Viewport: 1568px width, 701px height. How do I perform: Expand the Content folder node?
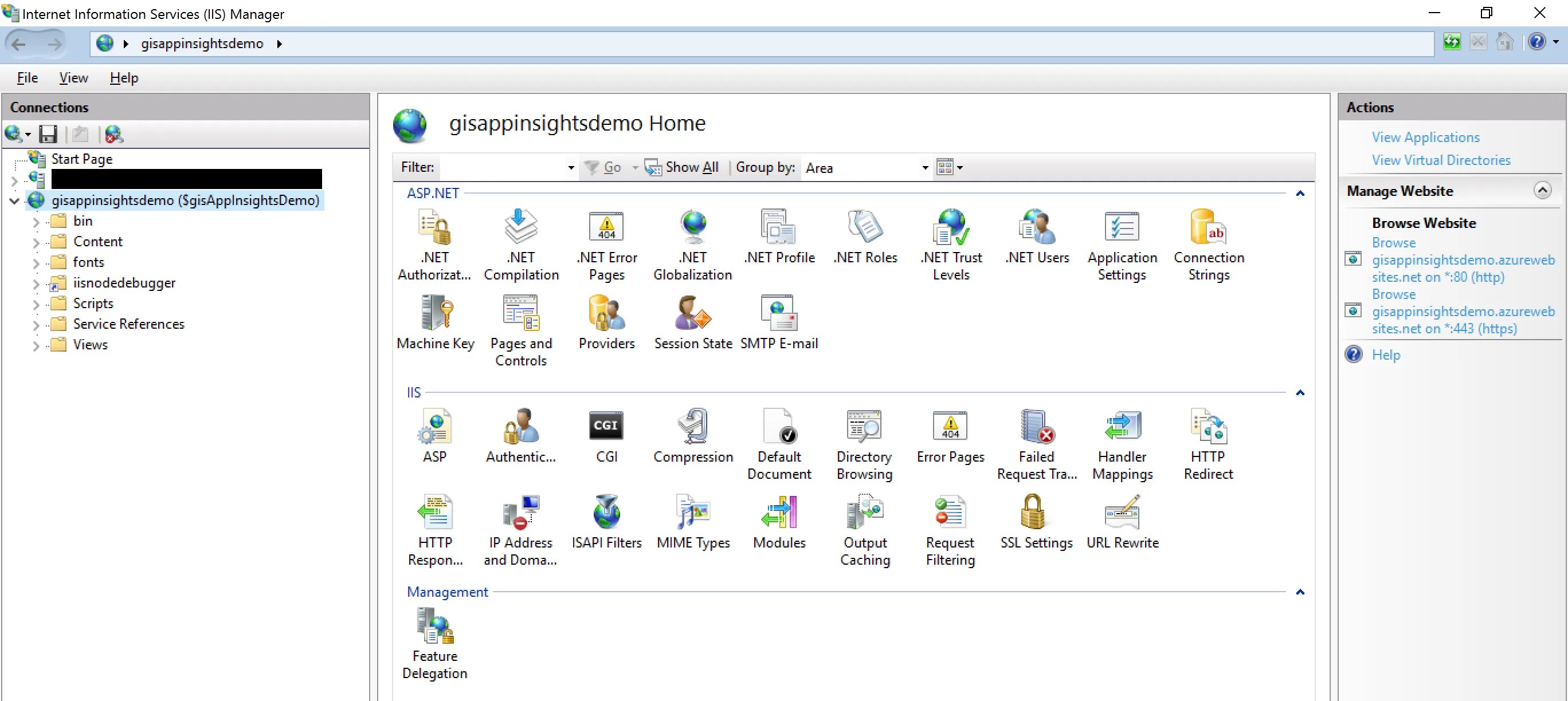36,243
